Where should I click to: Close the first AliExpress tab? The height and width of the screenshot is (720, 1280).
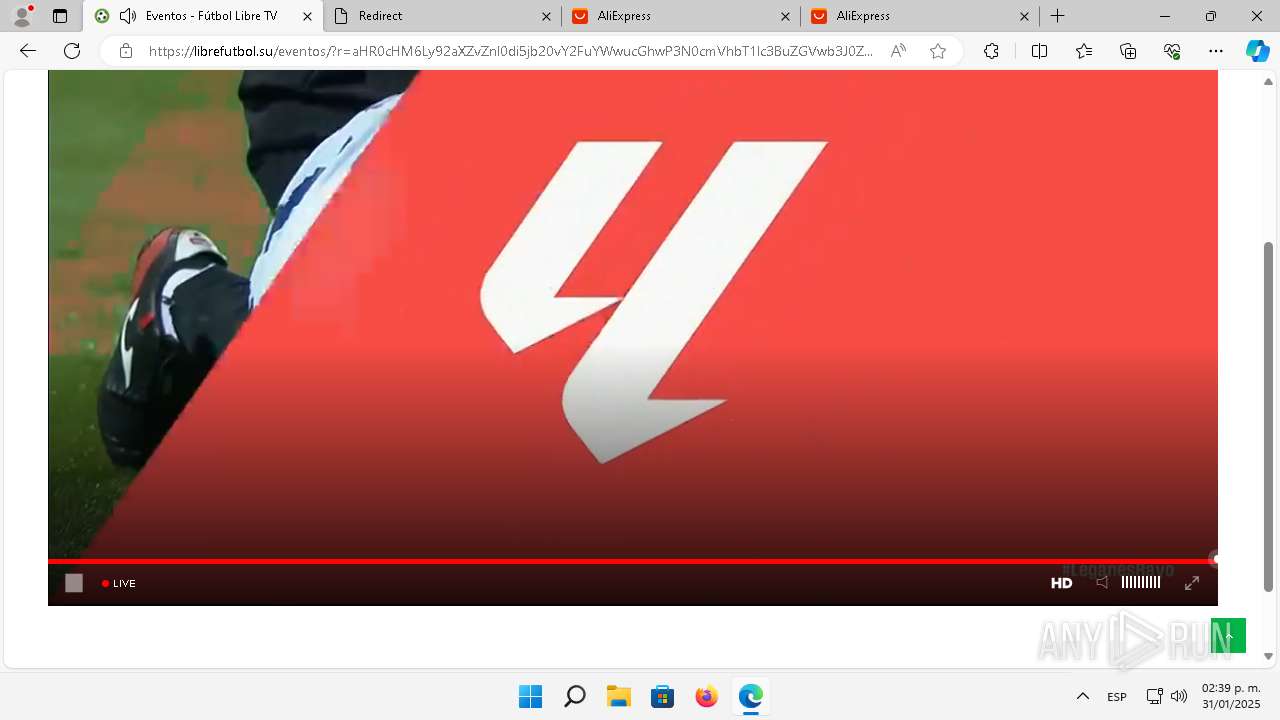pyautogui.click(x=785, y=16)
